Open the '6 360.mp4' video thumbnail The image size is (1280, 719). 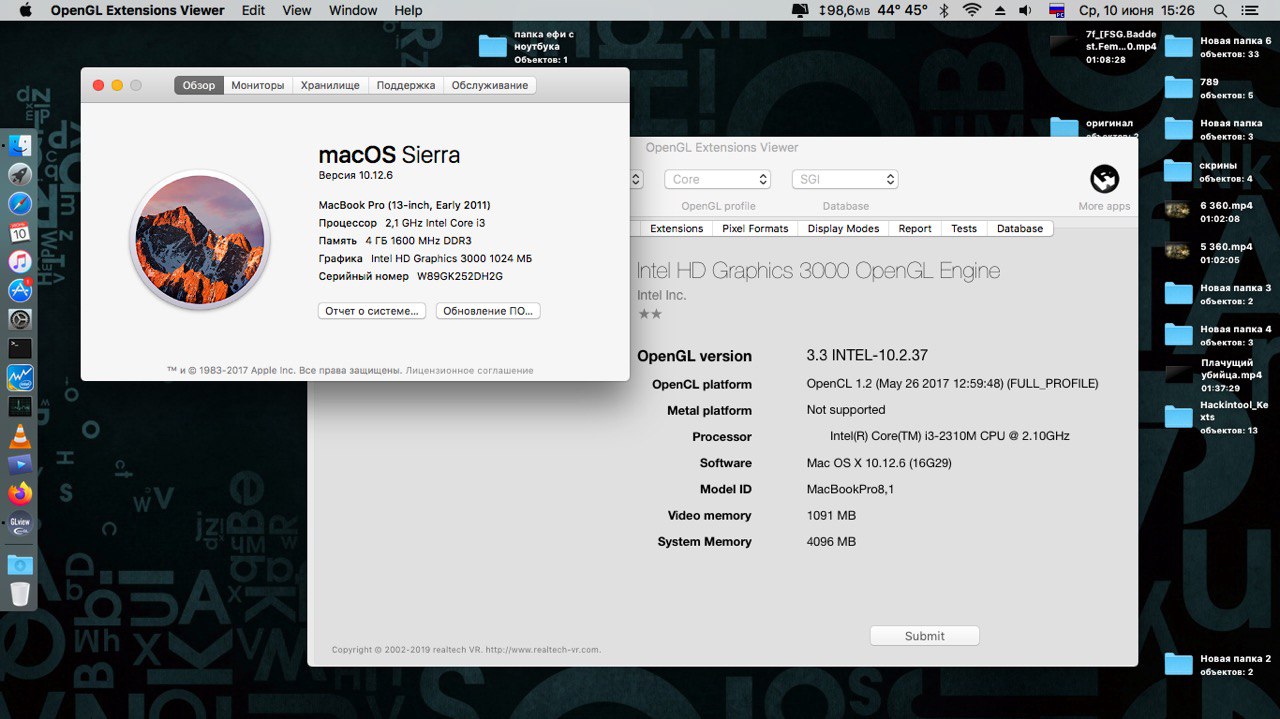click(1179, 211)
